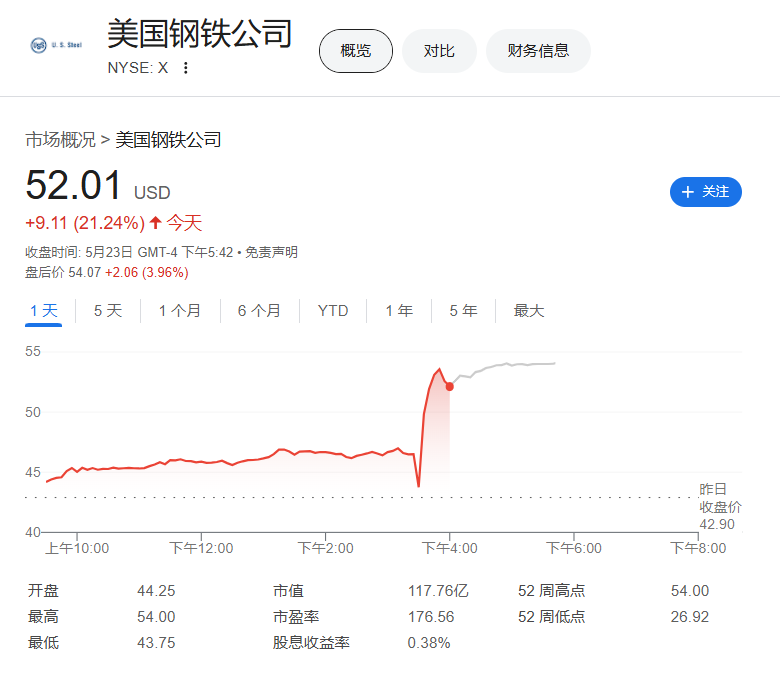Image resolution: width=780 pixels, height=673 pixels.
Task: Click the NYSE: X ticker text
Action: coord(138,68)
